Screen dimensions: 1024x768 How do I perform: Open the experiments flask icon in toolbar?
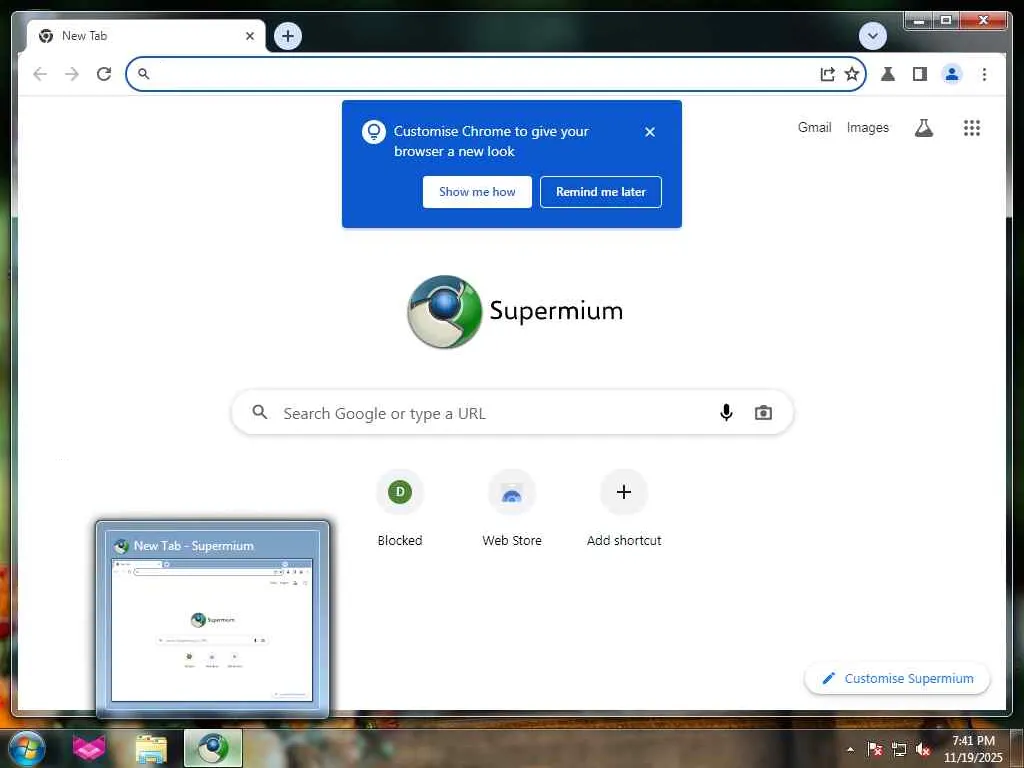pyautogui.click(x=888, y=74)
